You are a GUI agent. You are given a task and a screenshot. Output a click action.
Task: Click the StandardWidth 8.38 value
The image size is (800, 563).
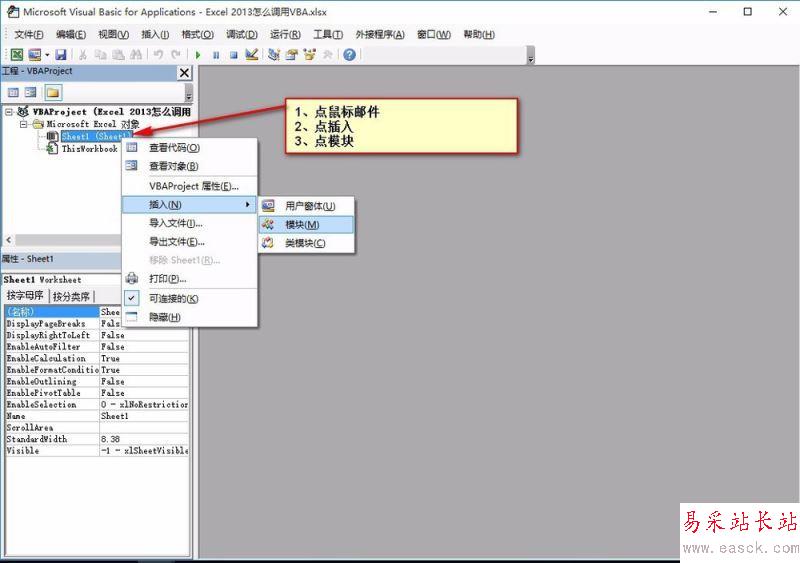coord(144,439)
